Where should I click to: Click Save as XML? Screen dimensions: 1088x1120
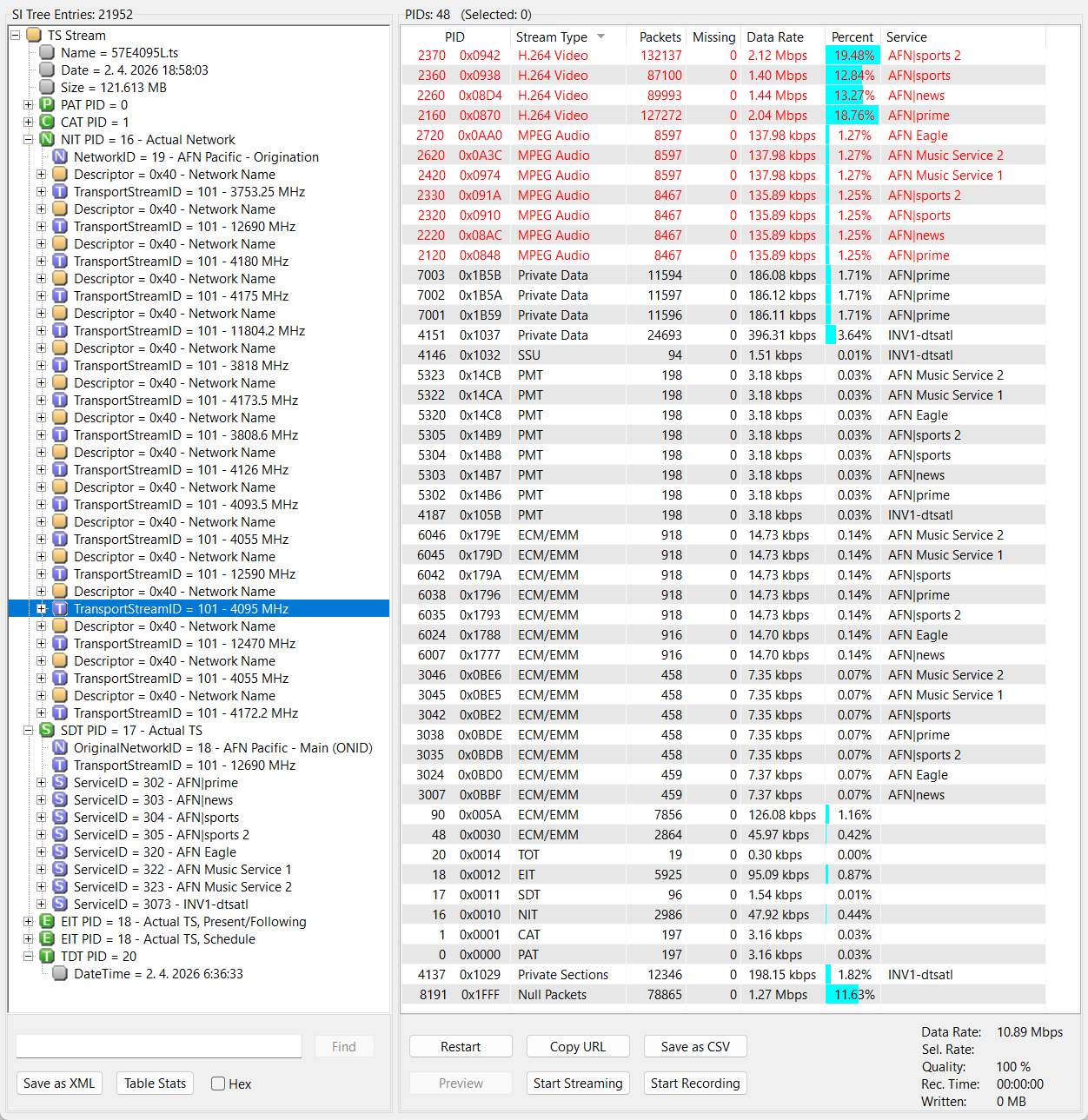tap(59, 1084)
